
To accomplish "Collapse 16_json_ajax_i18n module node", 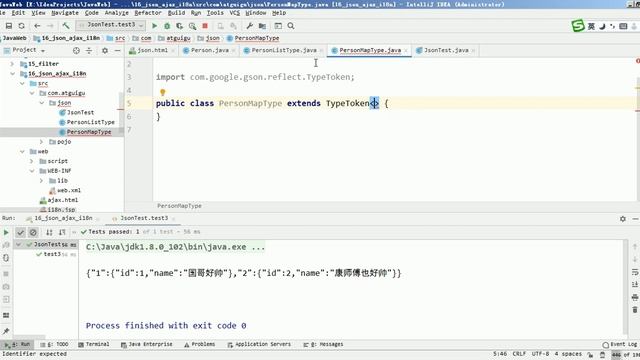I will click(x=12, y=73).
